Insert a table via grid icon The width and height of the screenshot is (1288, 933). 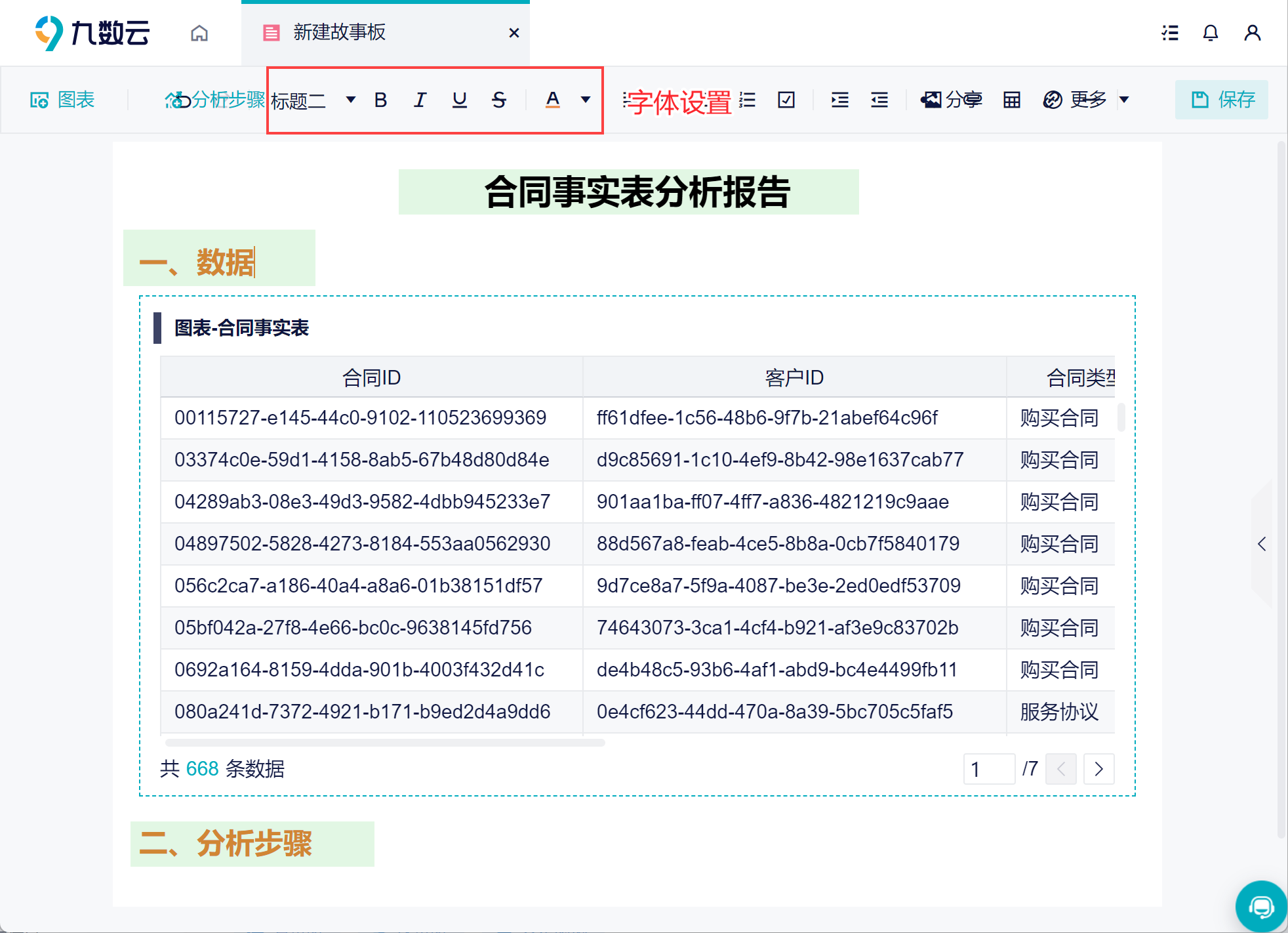(1011, 100)
